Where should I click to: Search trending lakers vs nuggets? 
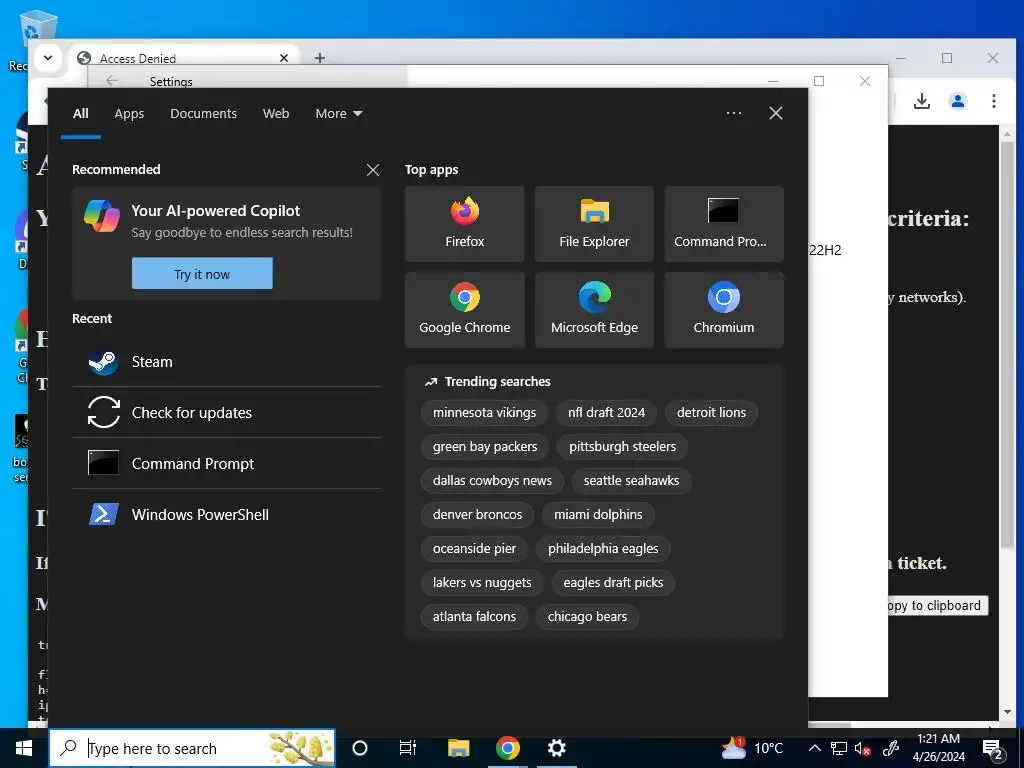[482, 583]
